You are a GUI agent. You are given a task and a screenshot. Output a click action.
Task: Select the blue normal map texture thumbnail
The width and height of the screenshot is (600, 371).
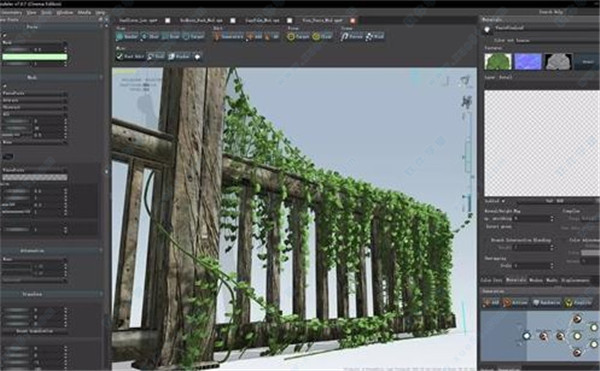(x=528, y=62)
